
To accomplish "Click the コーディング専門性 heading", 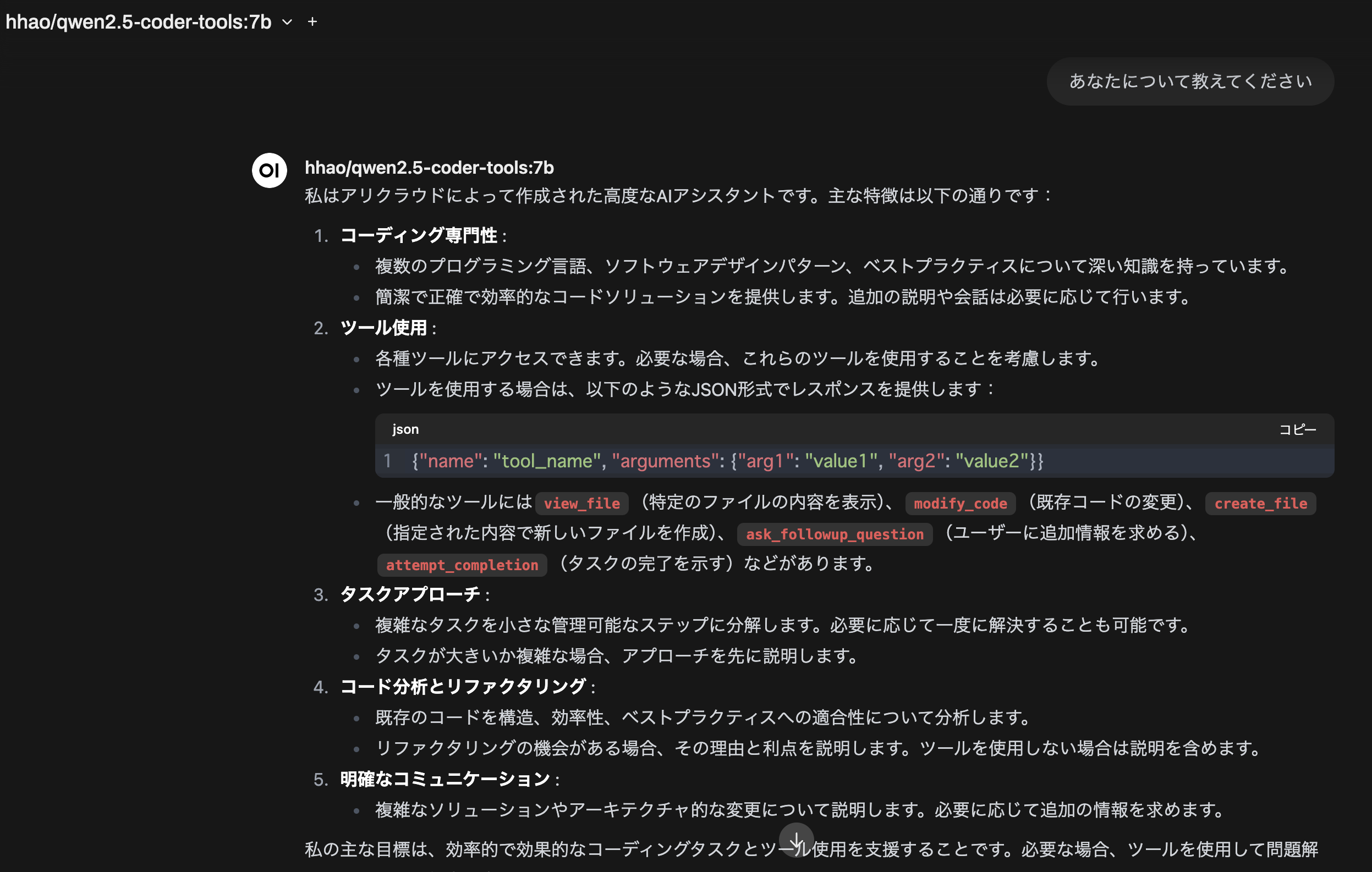I will 418,235.
